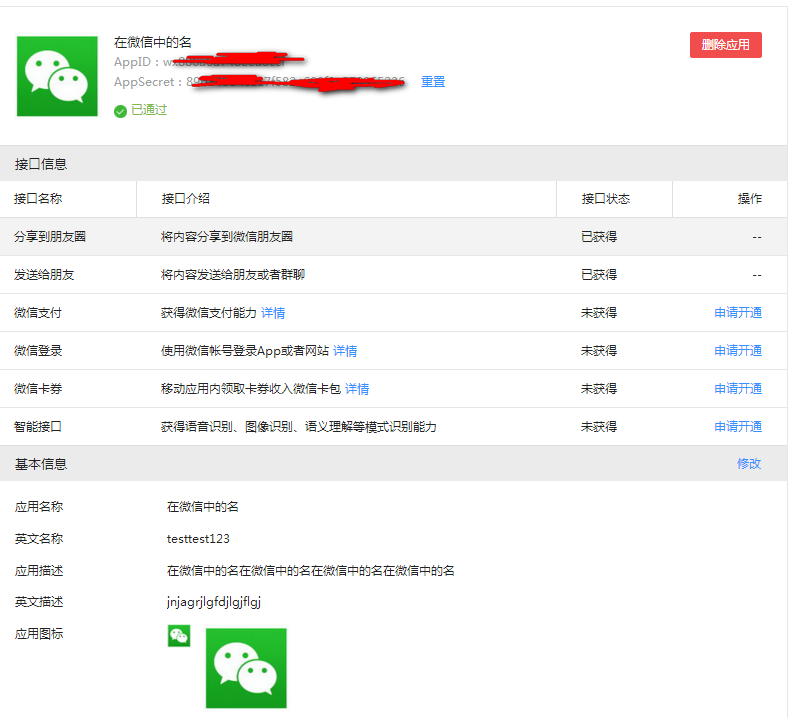The width and height of the screenshot is (793, 718).
Task: Click the 接口名称 column header
Action: click(x=38, y=199)
